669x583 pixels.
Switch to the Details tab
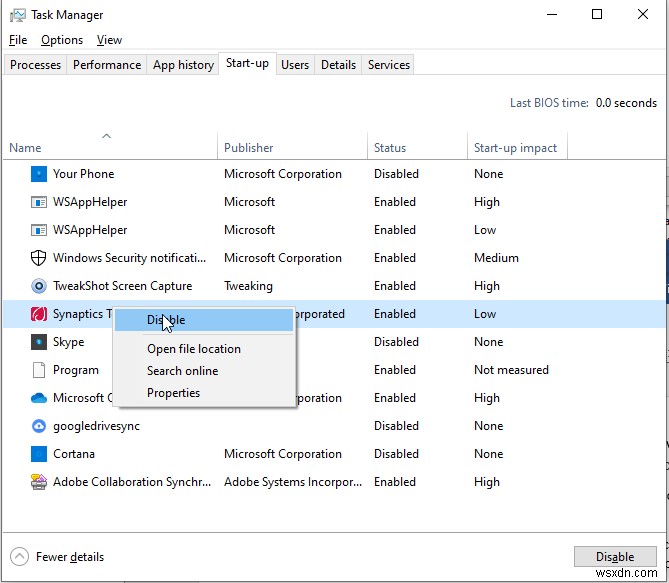(338, 65)
